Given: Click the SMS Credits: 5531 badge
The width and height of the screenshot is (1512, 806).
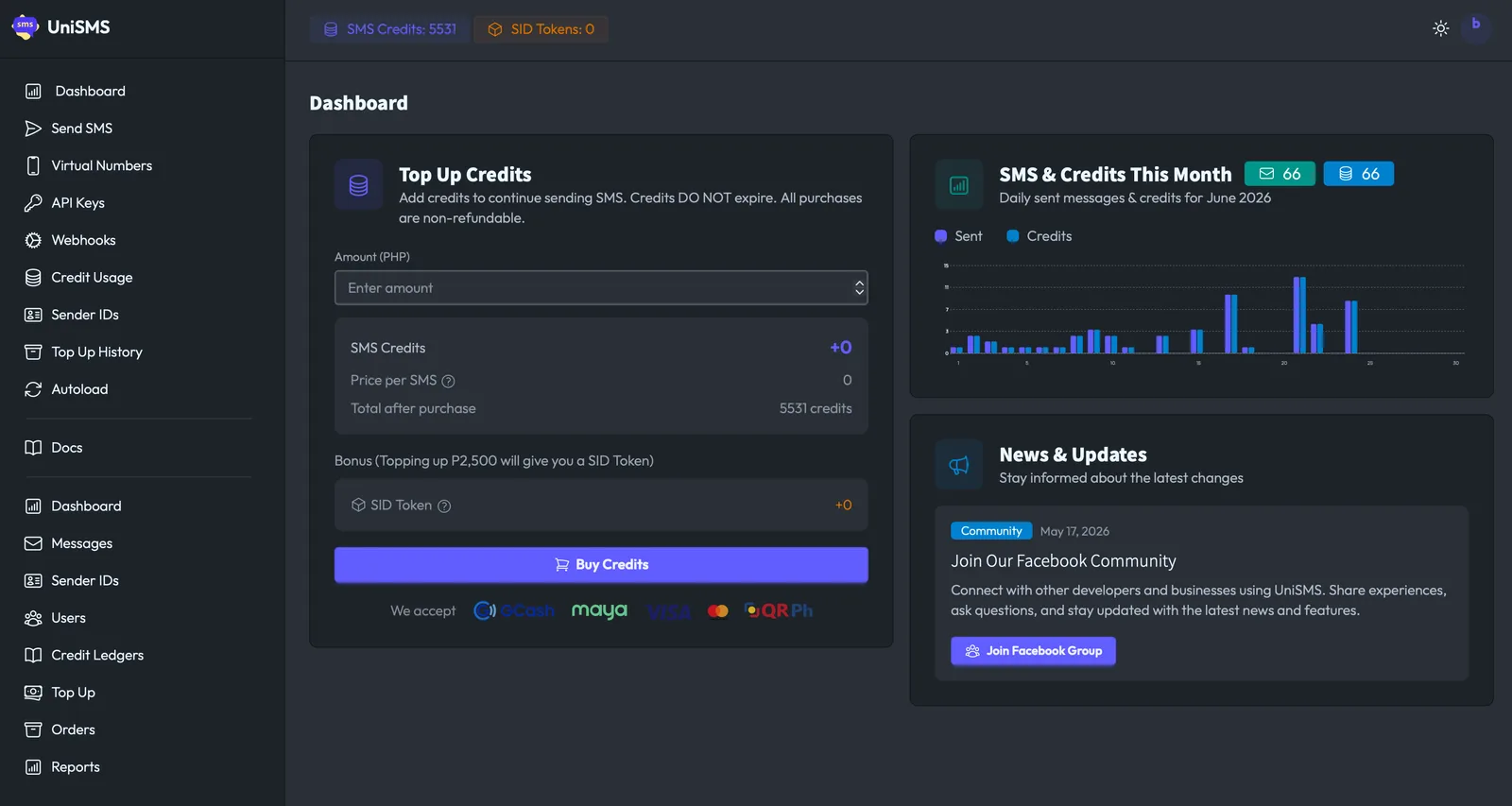Looking at the screenshot, I should [x=389, y=29].
